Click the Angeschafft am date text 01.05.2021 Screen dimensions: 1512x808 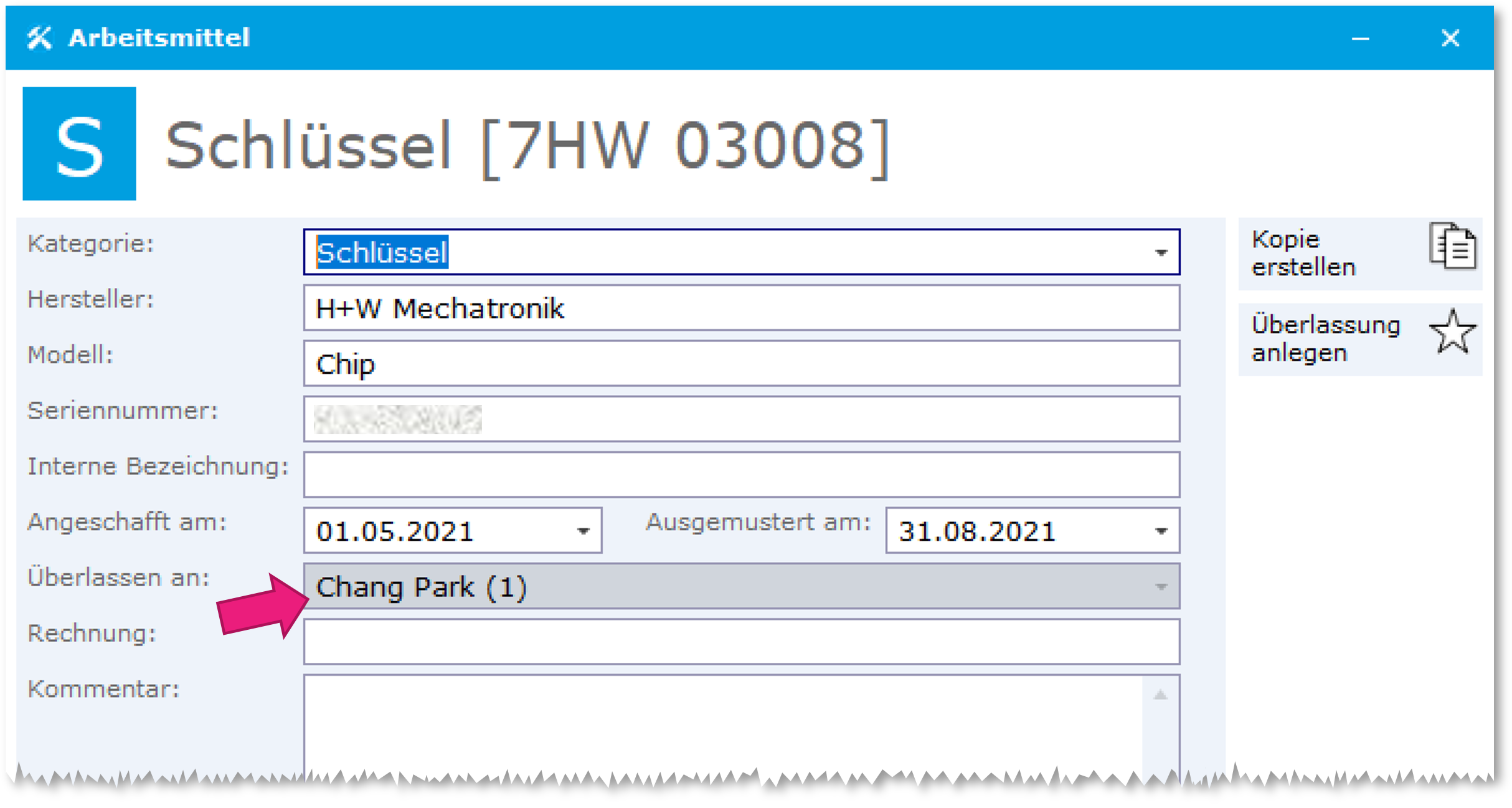pos(396,531)
